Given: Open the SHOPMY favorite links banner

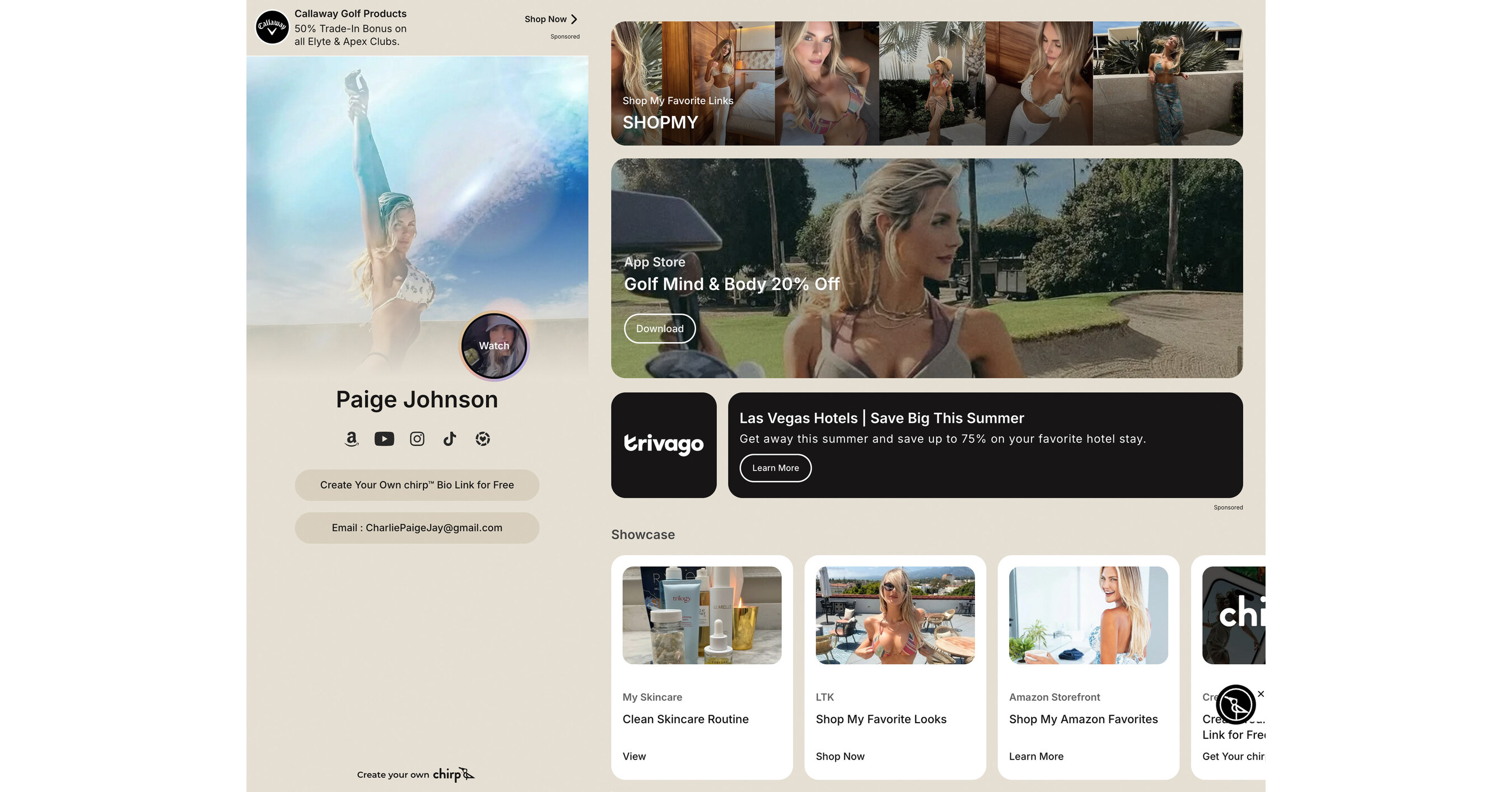Looking at the screenshot, I should (927, 83).
